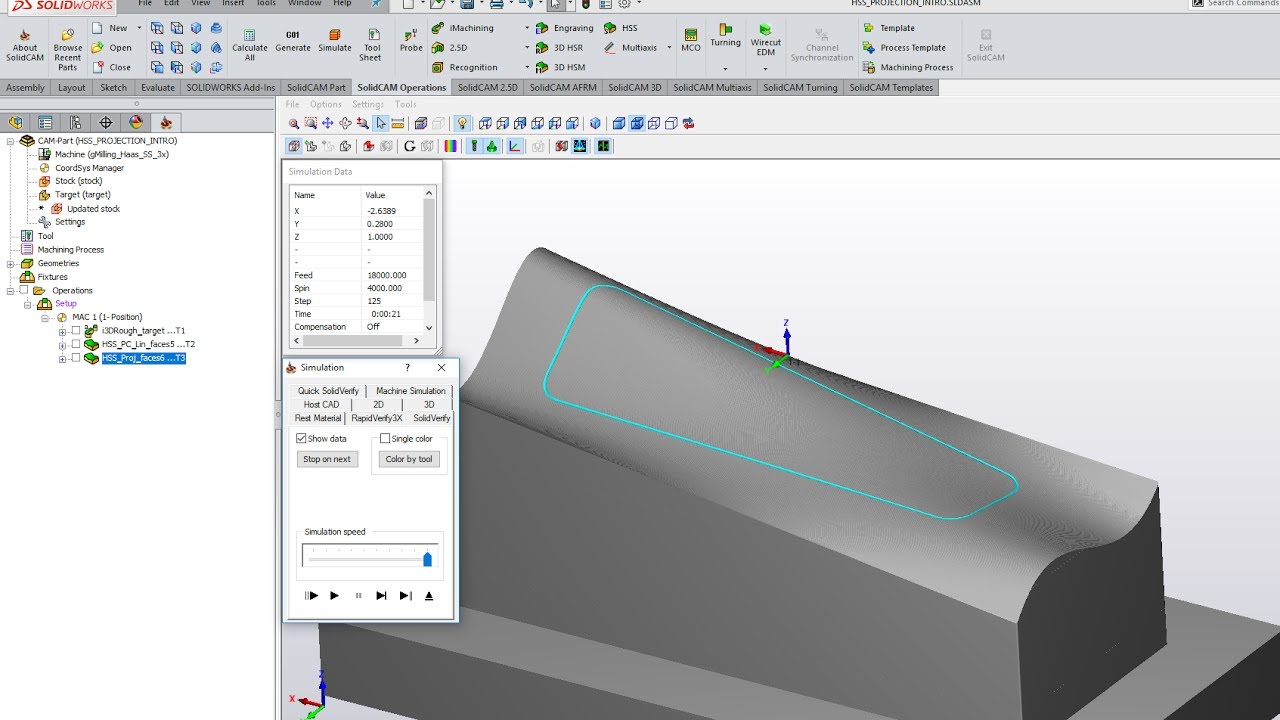This screenshot has height=720, width=1280.
Task: Click the G letter icon in simulation toolbar
Action: pos(409,146)
